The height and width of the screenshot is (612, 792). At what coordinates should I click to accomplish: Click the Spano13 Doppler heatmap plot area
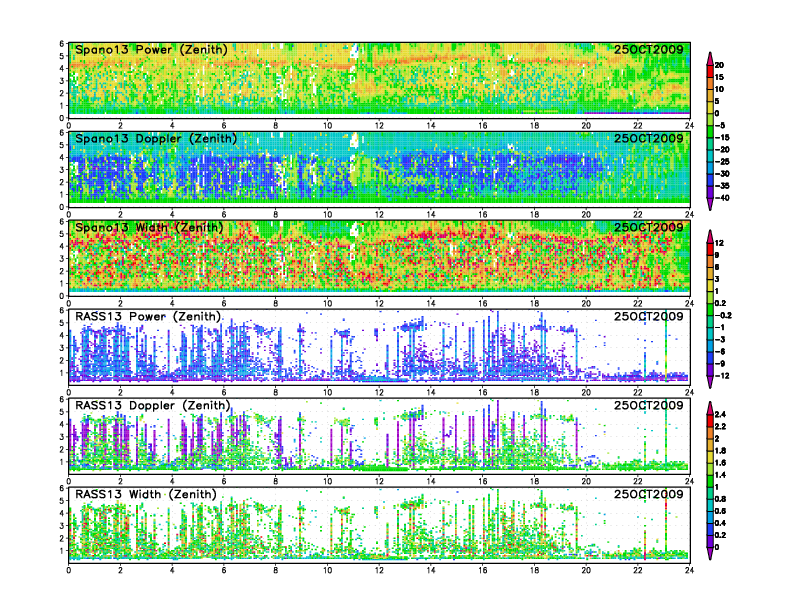(x=379, y=169)
